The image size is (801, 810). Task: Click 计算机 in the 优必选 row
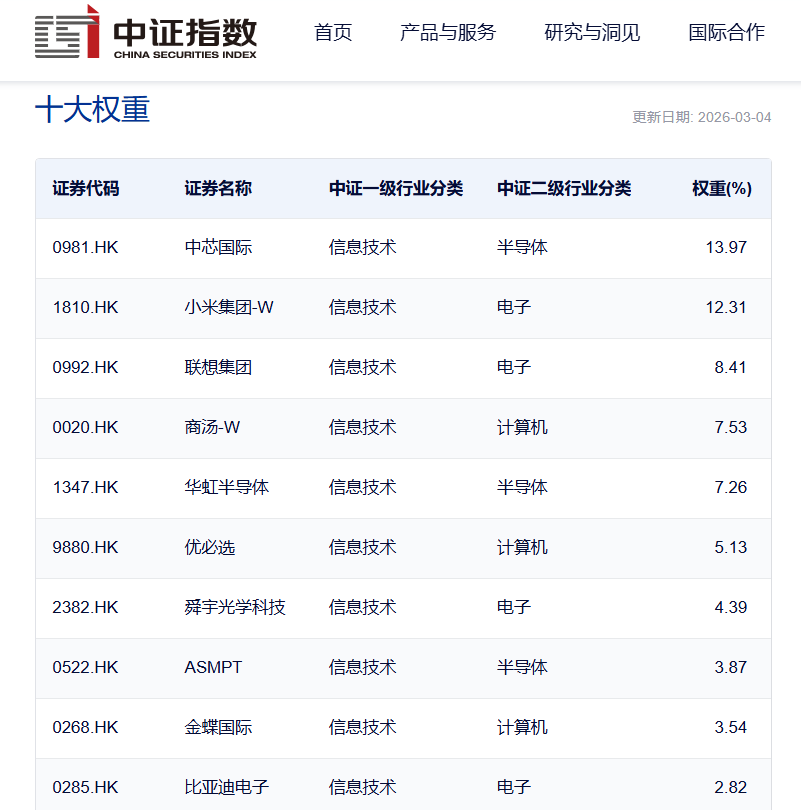click(x=522, y=547)
